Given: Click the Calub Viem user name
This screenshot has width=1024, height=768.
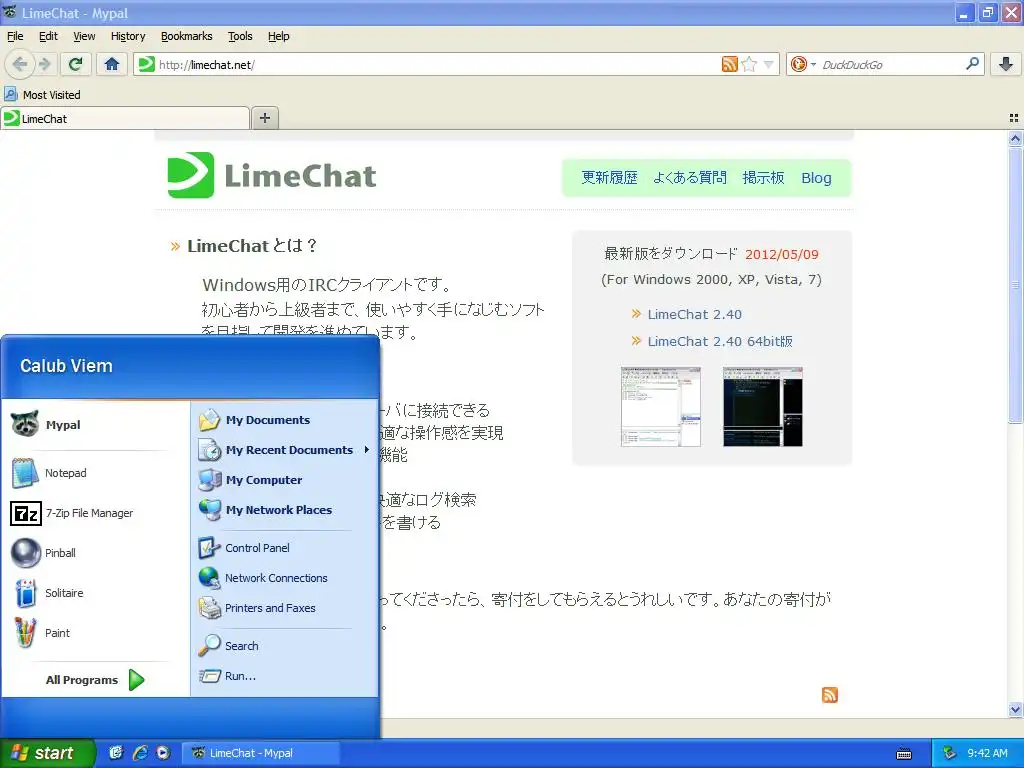Looking at the screenshot, I should tap(66, 366).
